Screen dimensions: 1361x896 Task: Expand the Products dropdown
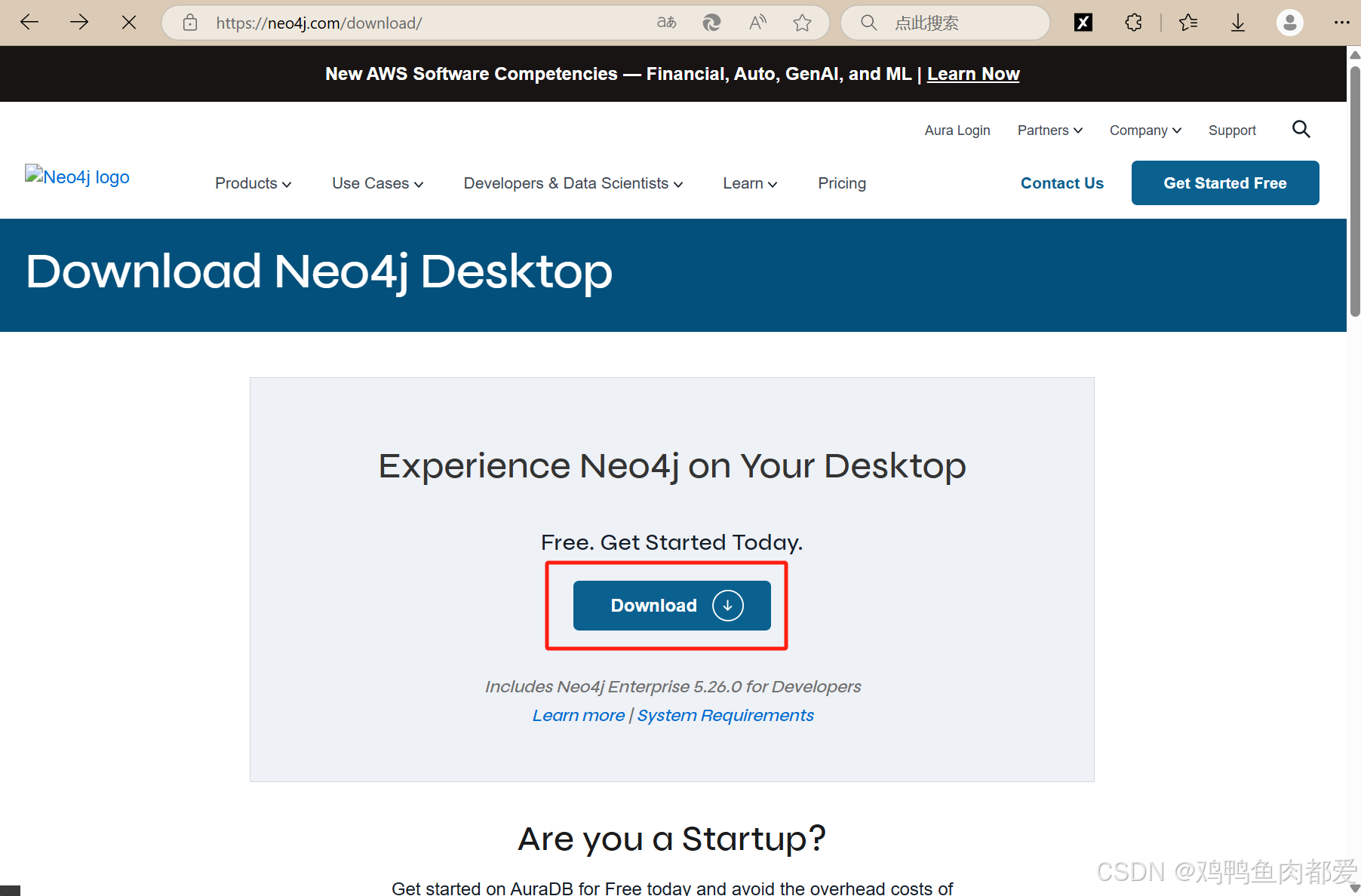tap(252, 183)
